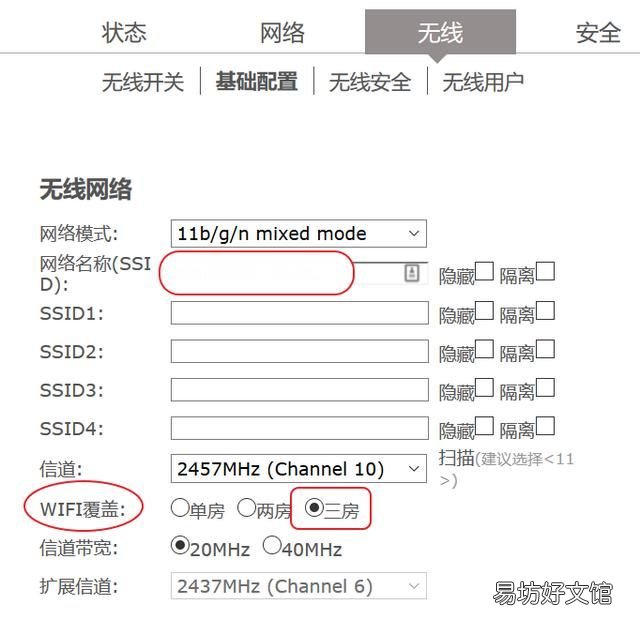Viewport: 640px width, 625px height.
Task: Click the SSID3 input field
Action: [x=300, y=389]
